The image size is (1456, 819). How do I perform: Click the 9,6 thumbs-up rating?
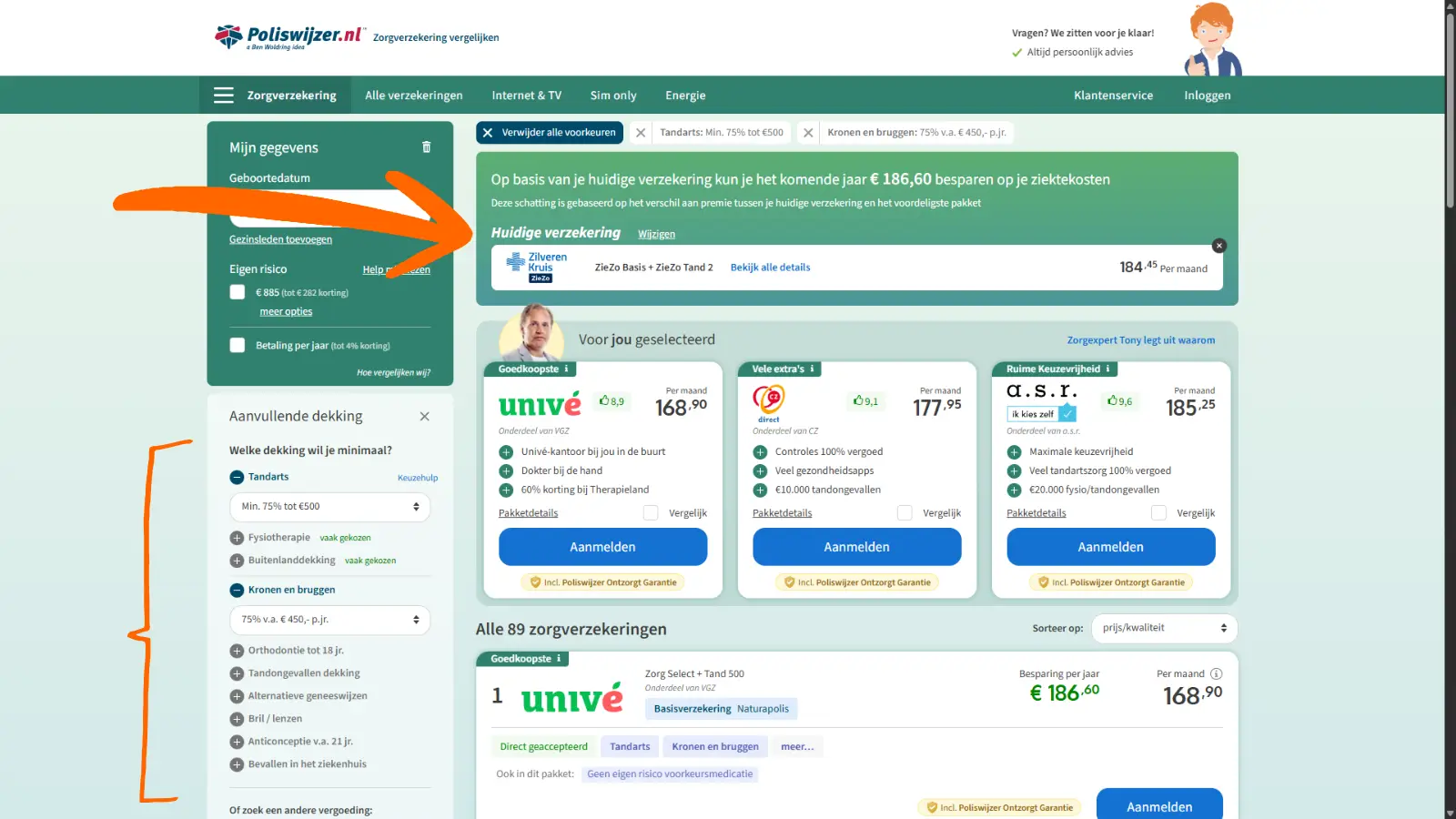(1119, 401)
